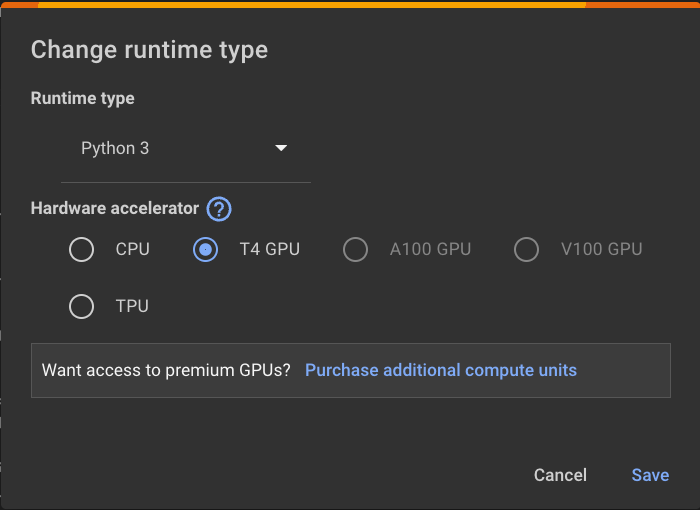Select the TPU radio button circle
700x510 pixels.
pos(81,306)
